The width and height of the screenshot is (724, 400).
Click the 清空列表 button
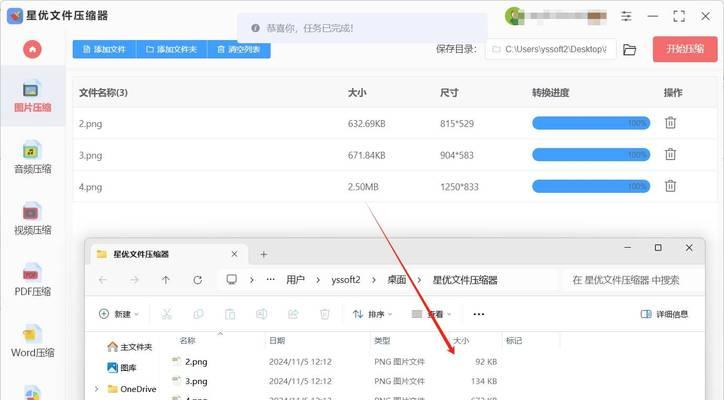[239, 49]
